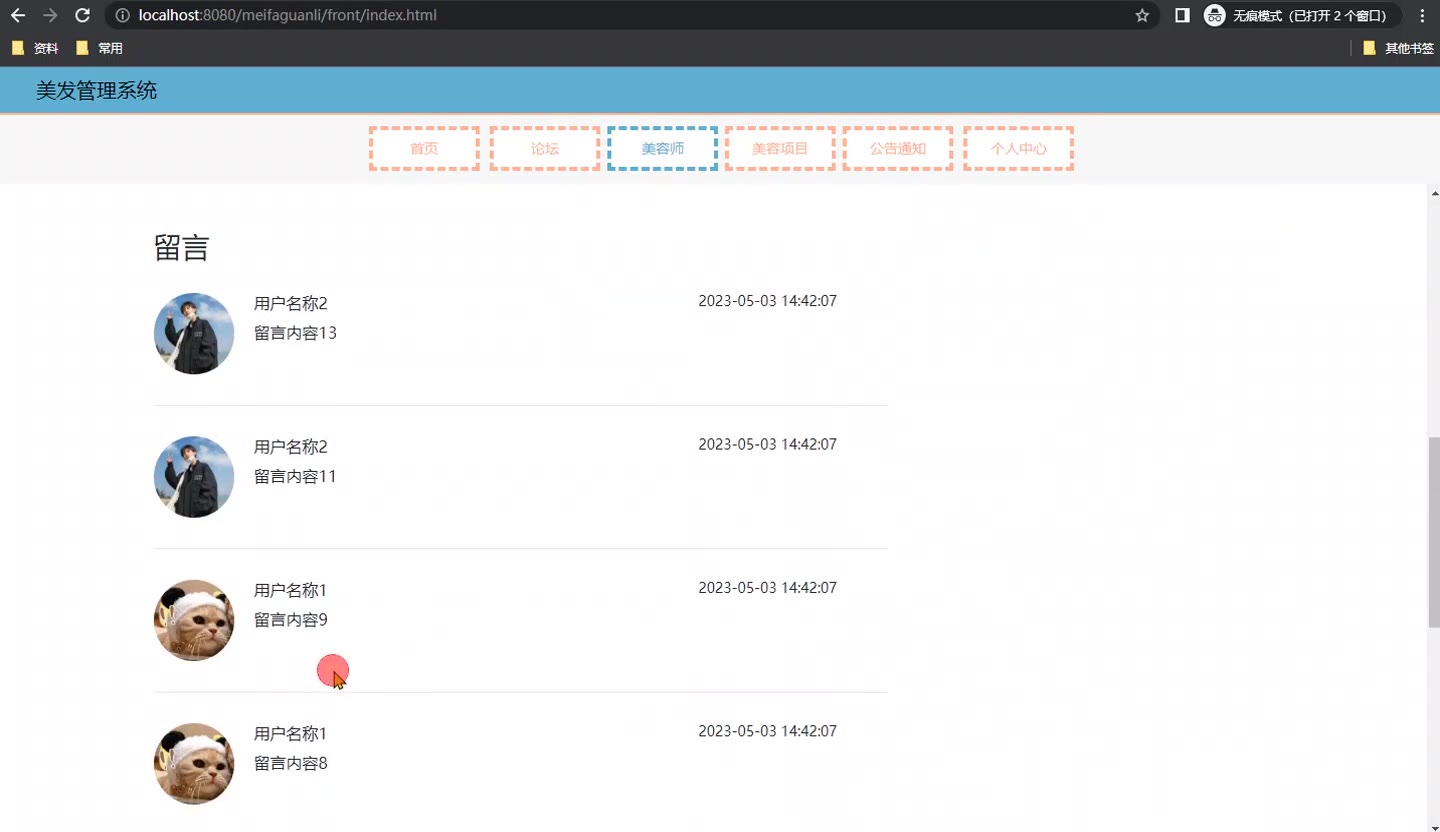Open the 个人中心 navigation tab
The height and width of the screenshot is (832, 1440).
[x=1018, y=148]
